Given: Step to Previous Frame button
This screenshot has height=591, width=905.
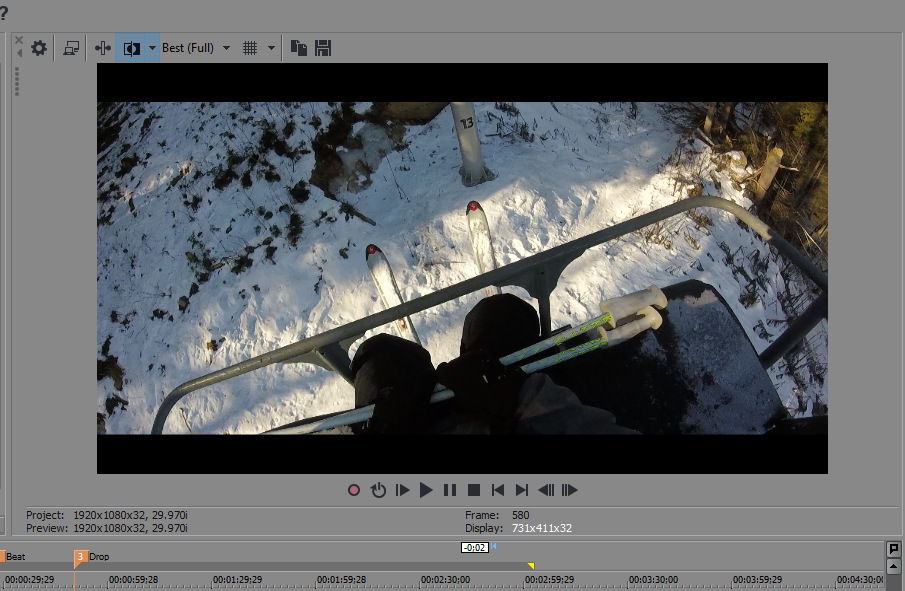Looking at the screenshot, I should (x=546, y=490).
